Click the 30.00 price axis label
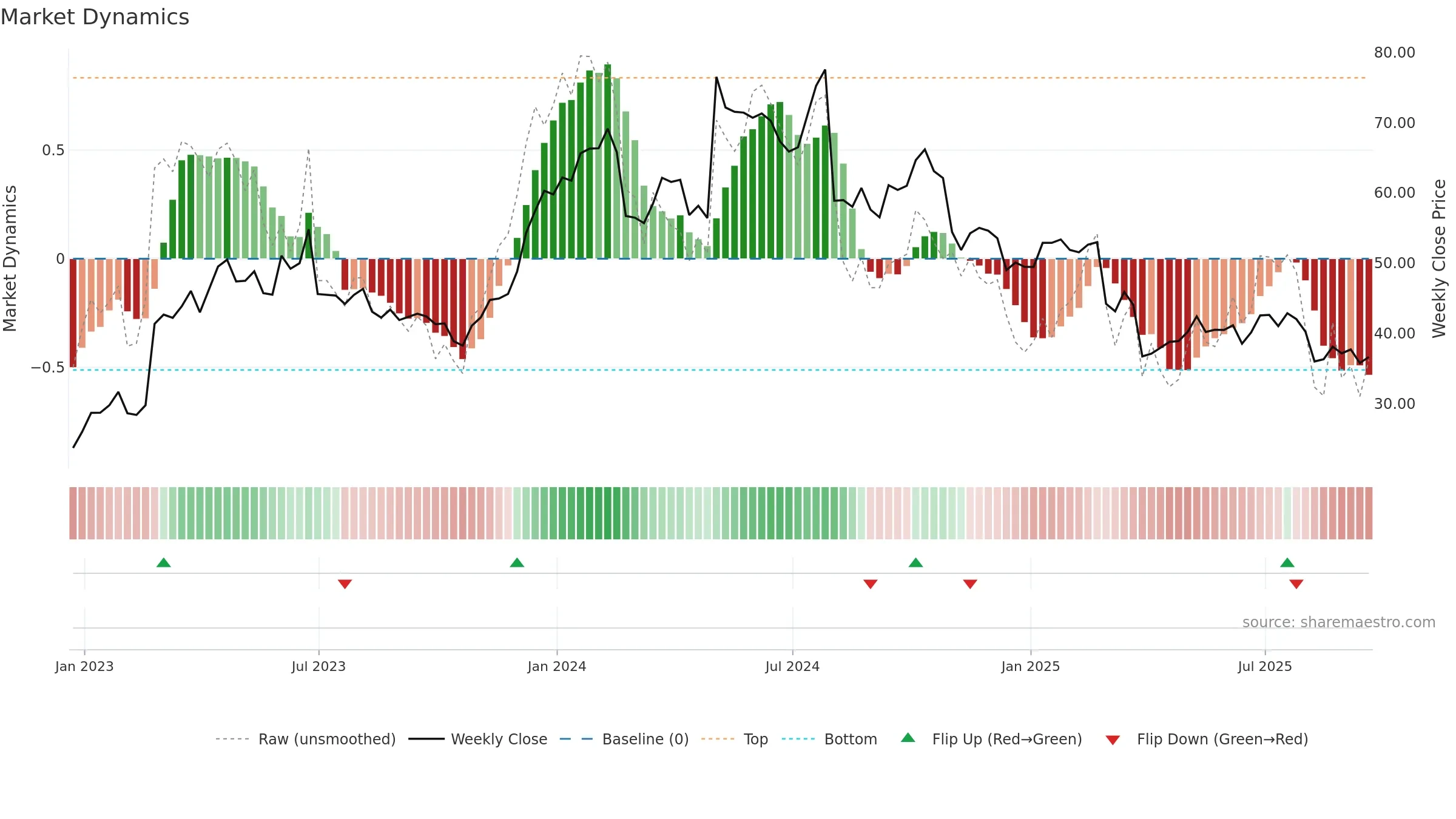This screenshot has height=819, width=1456. [1395, 404]
